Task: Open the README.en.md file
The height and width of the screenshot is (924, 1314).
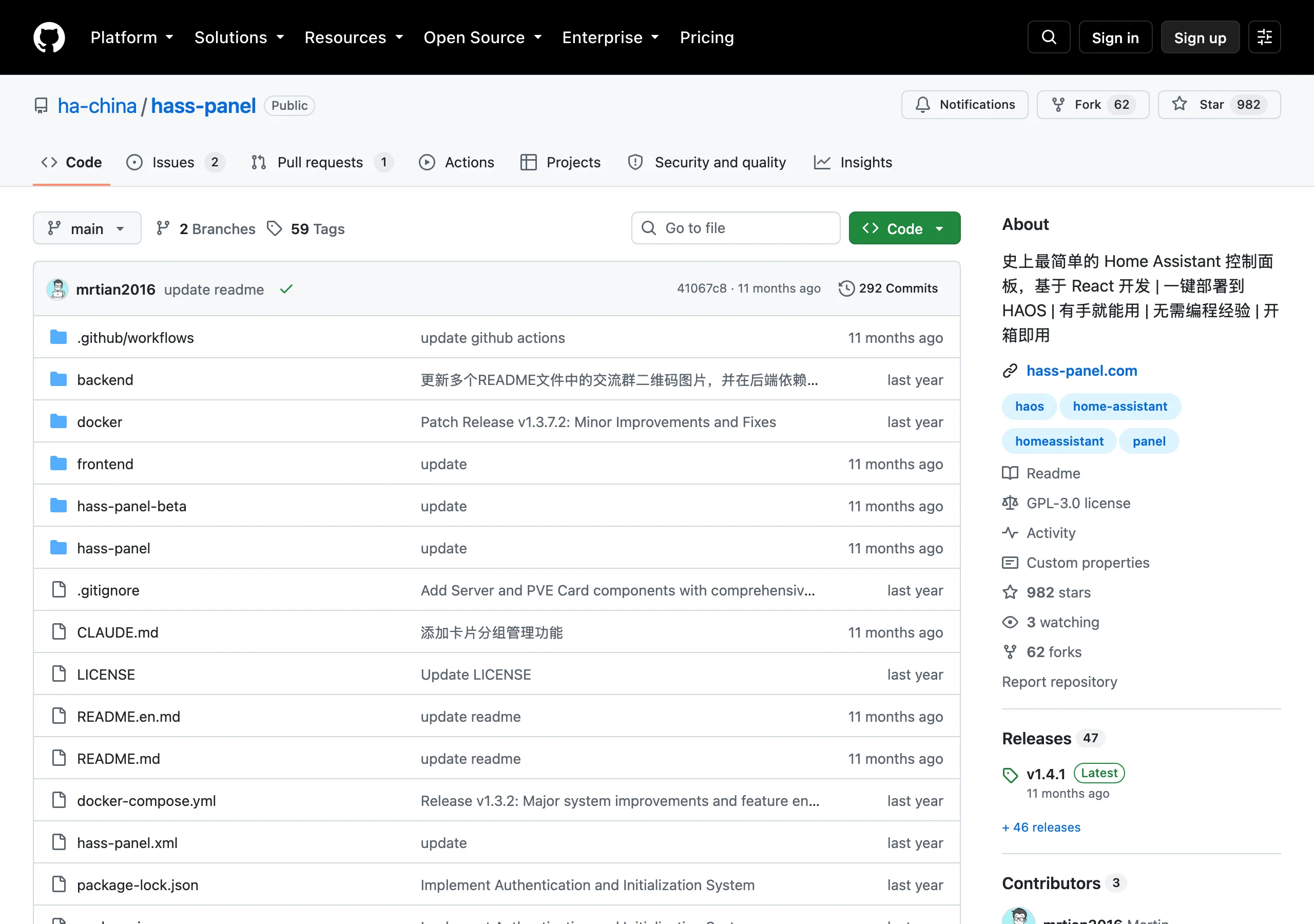Action: pyautogui.click(x=128, y=717)
